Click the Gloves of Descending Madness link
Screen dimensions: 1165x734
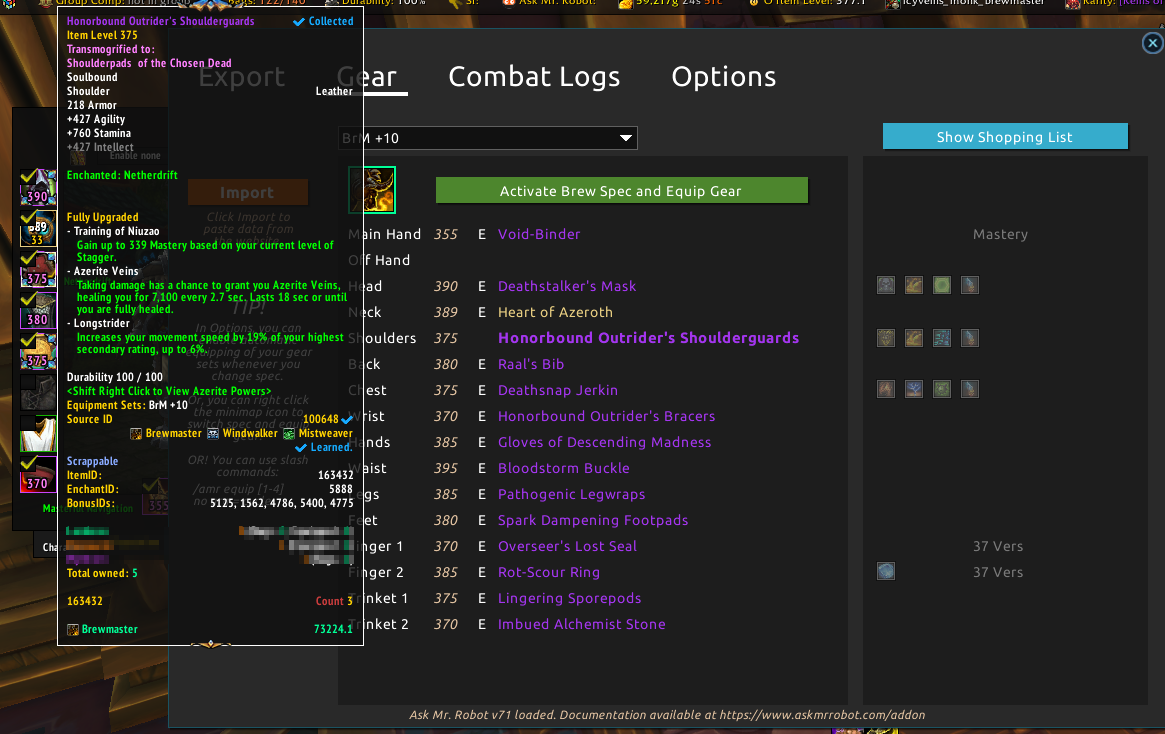point(604,442)
